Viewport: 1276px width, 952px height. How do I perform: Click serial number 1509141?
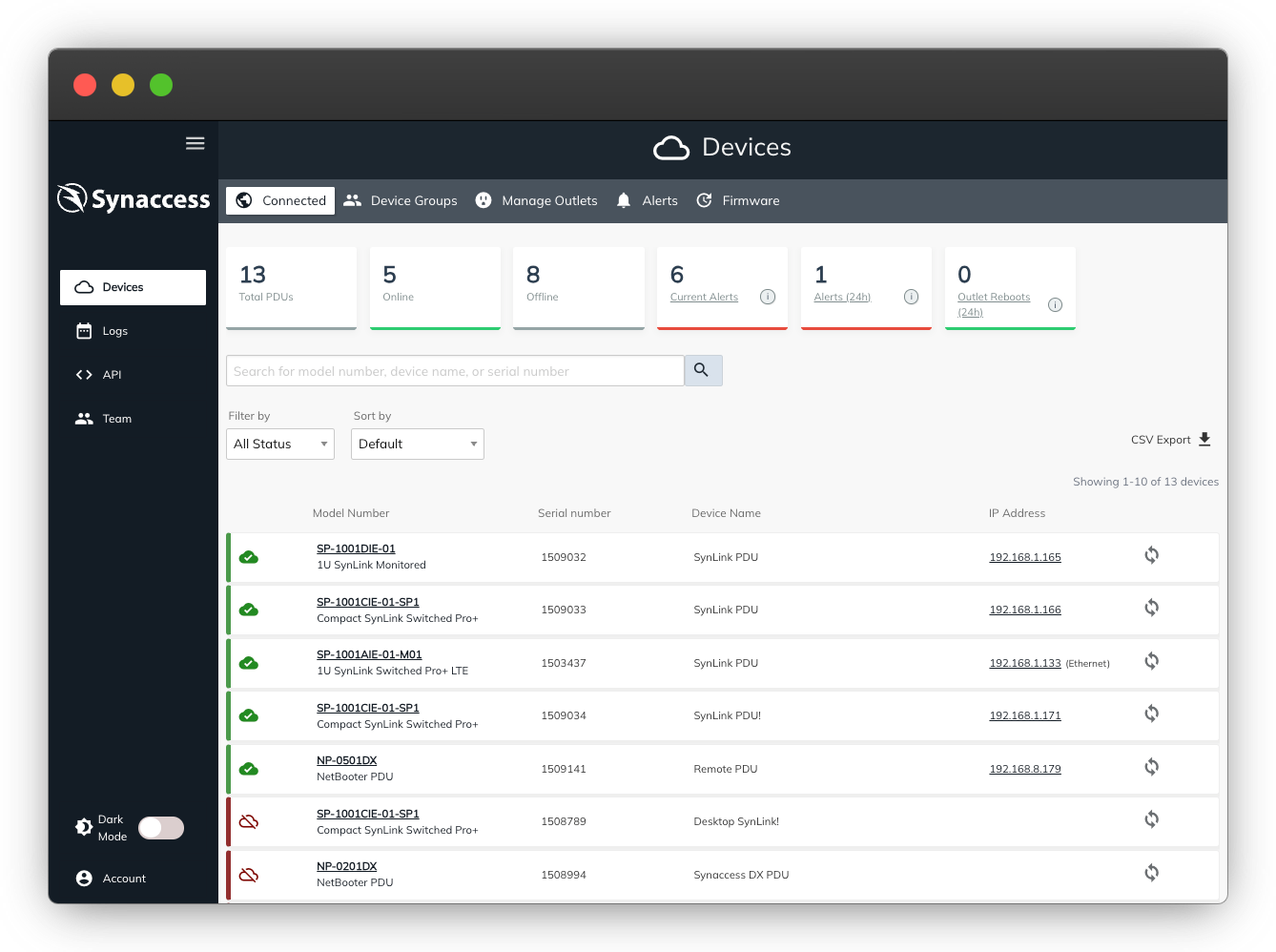pyautogui.click(x=564, y=769)
